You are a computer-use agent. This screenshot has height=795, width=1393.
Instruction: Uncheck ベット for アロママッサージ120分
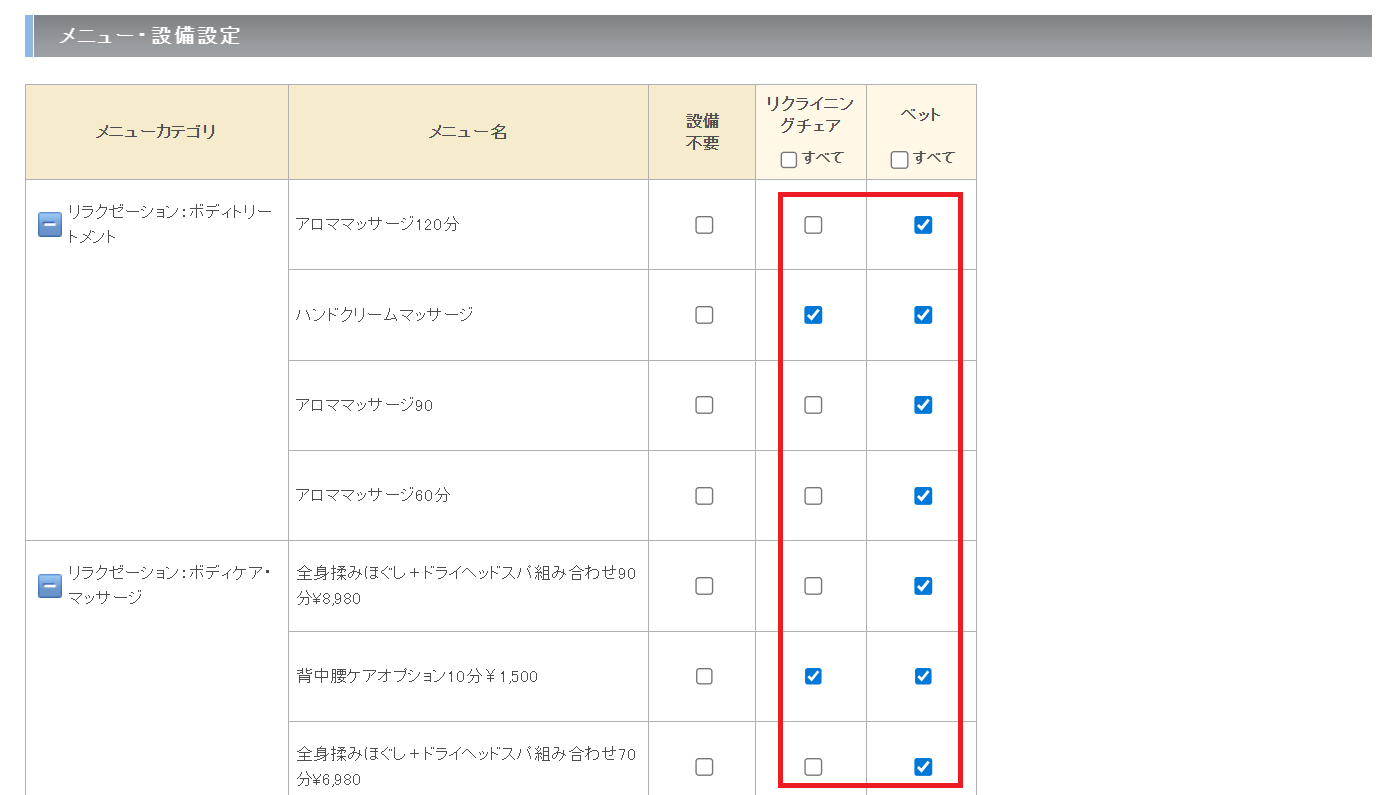(923, 225)
